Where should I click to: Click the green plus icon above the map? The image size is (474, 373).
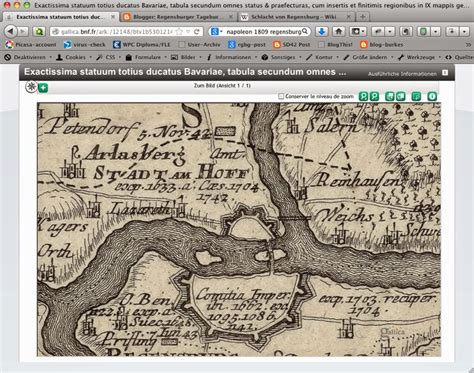[x=43, y=88]
